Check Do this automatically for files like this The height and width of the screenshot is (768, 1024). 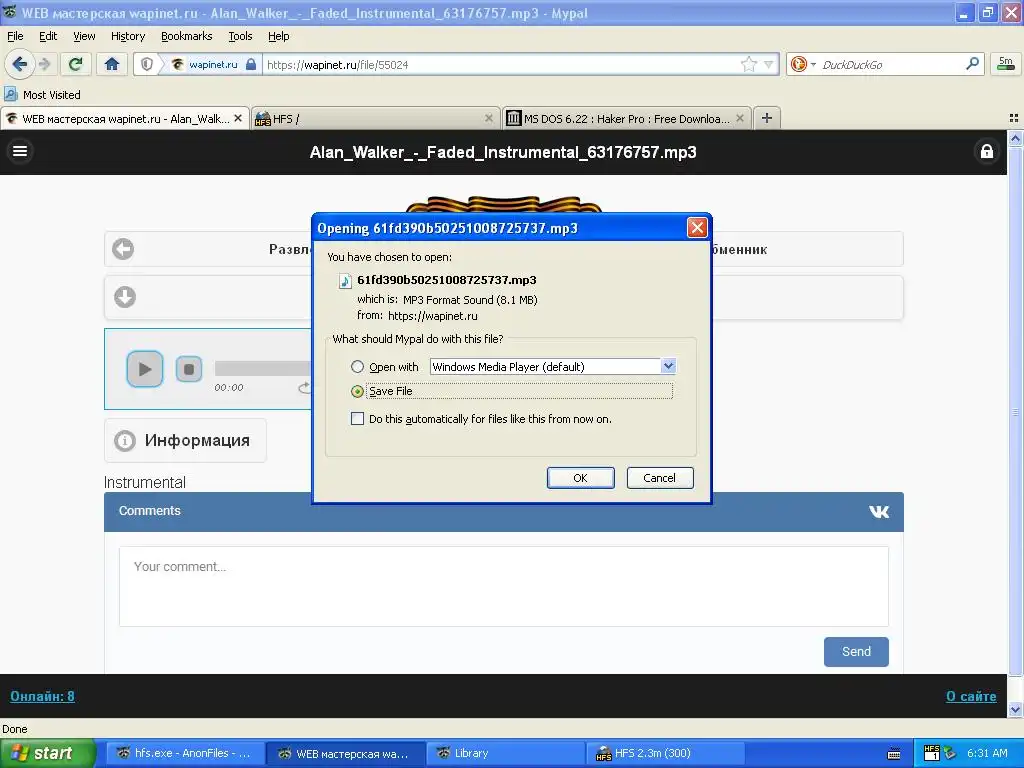(357, 419)
